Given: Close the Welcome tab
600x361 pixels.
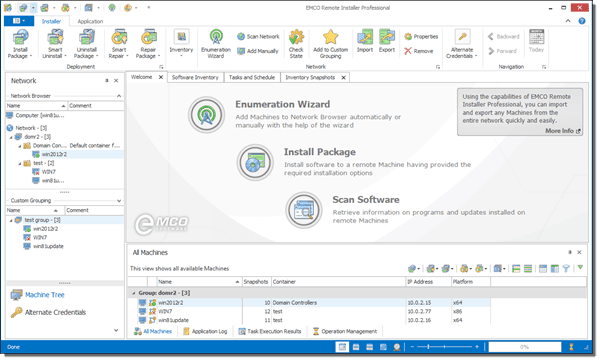Looking at the screenshot, I should [x=161, y=77].
